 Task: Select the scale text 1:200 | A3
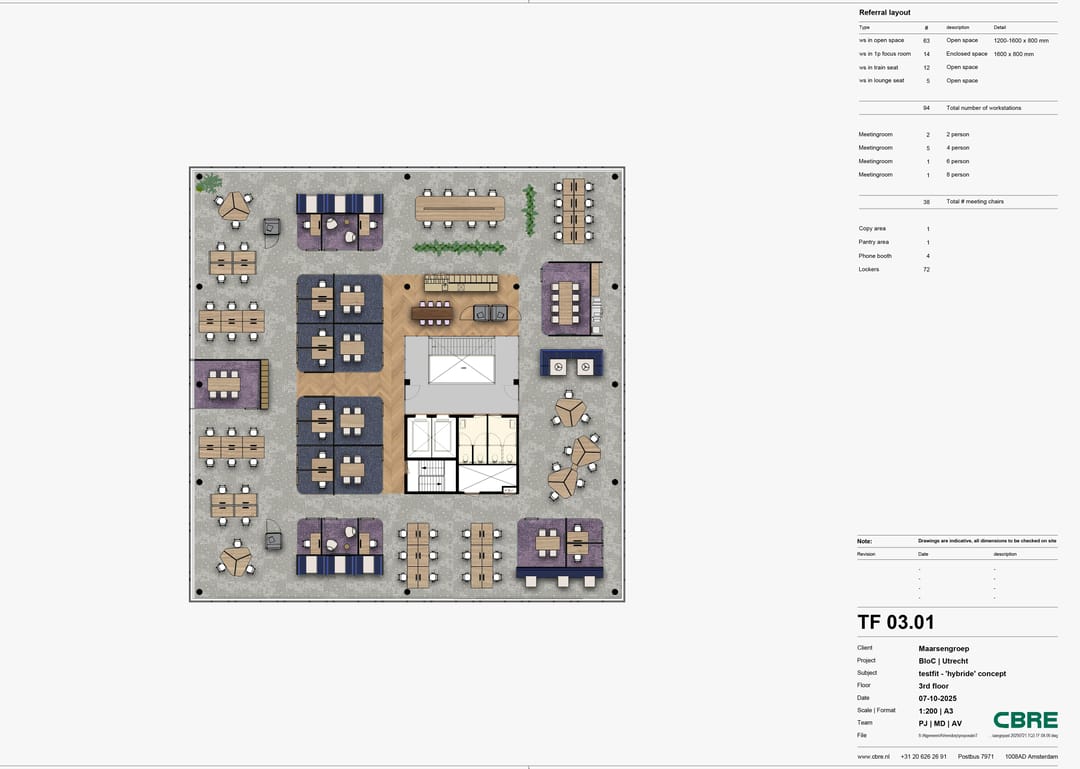point(935,711)
